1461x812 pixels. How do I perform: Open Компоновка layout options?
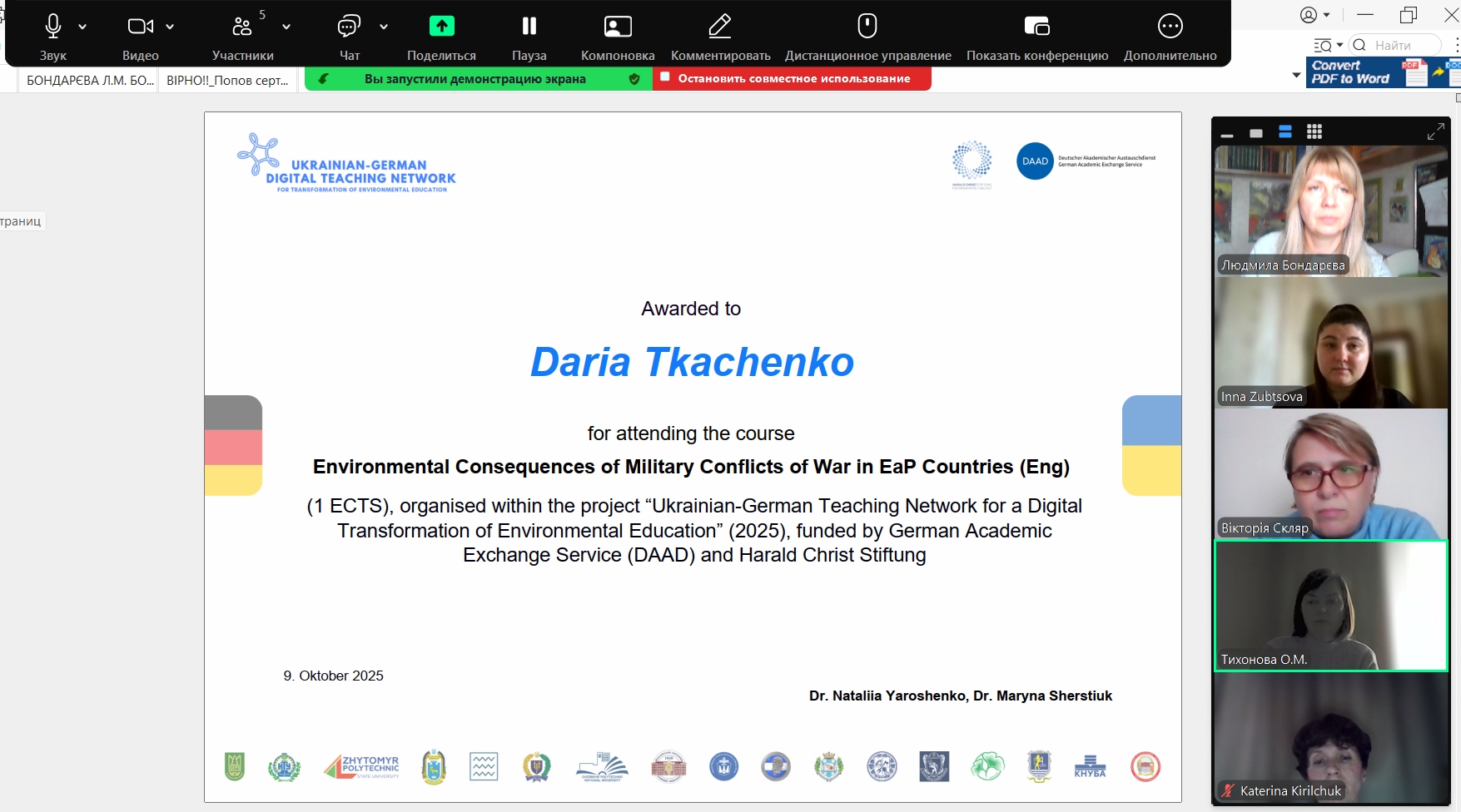[617, 27]
